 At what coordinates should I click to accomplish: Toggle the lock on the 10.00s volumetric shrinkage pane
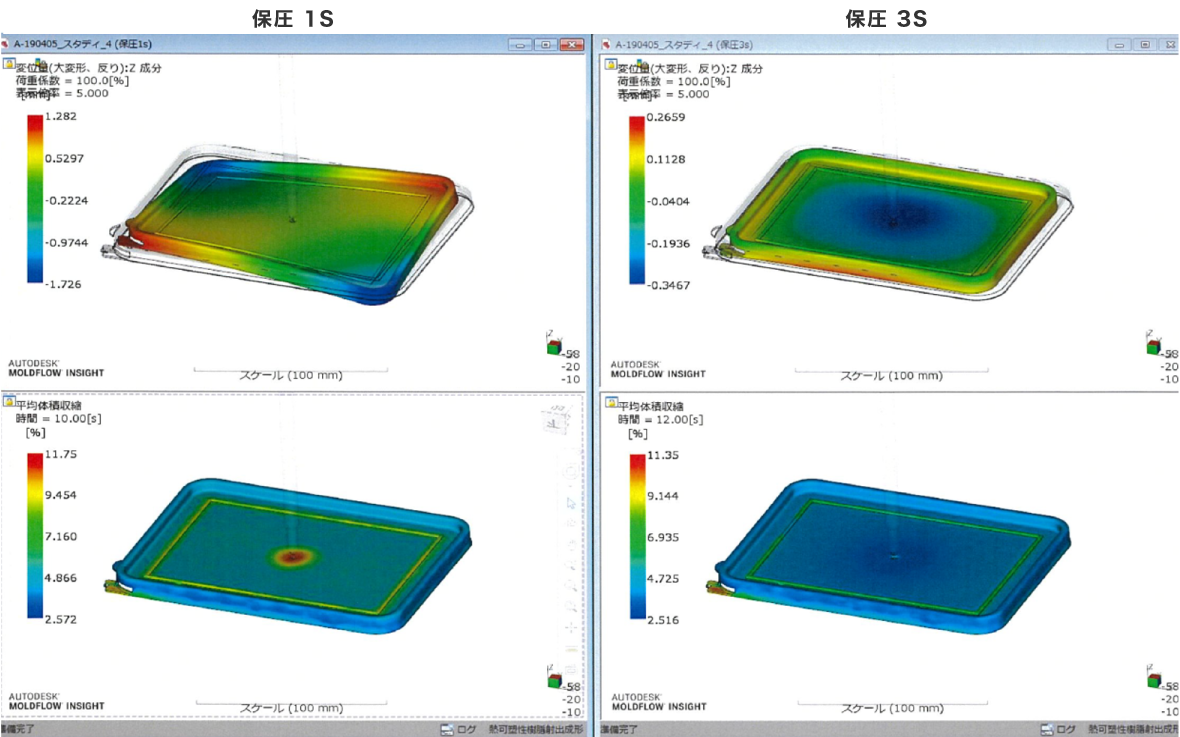tap(9, 402)
